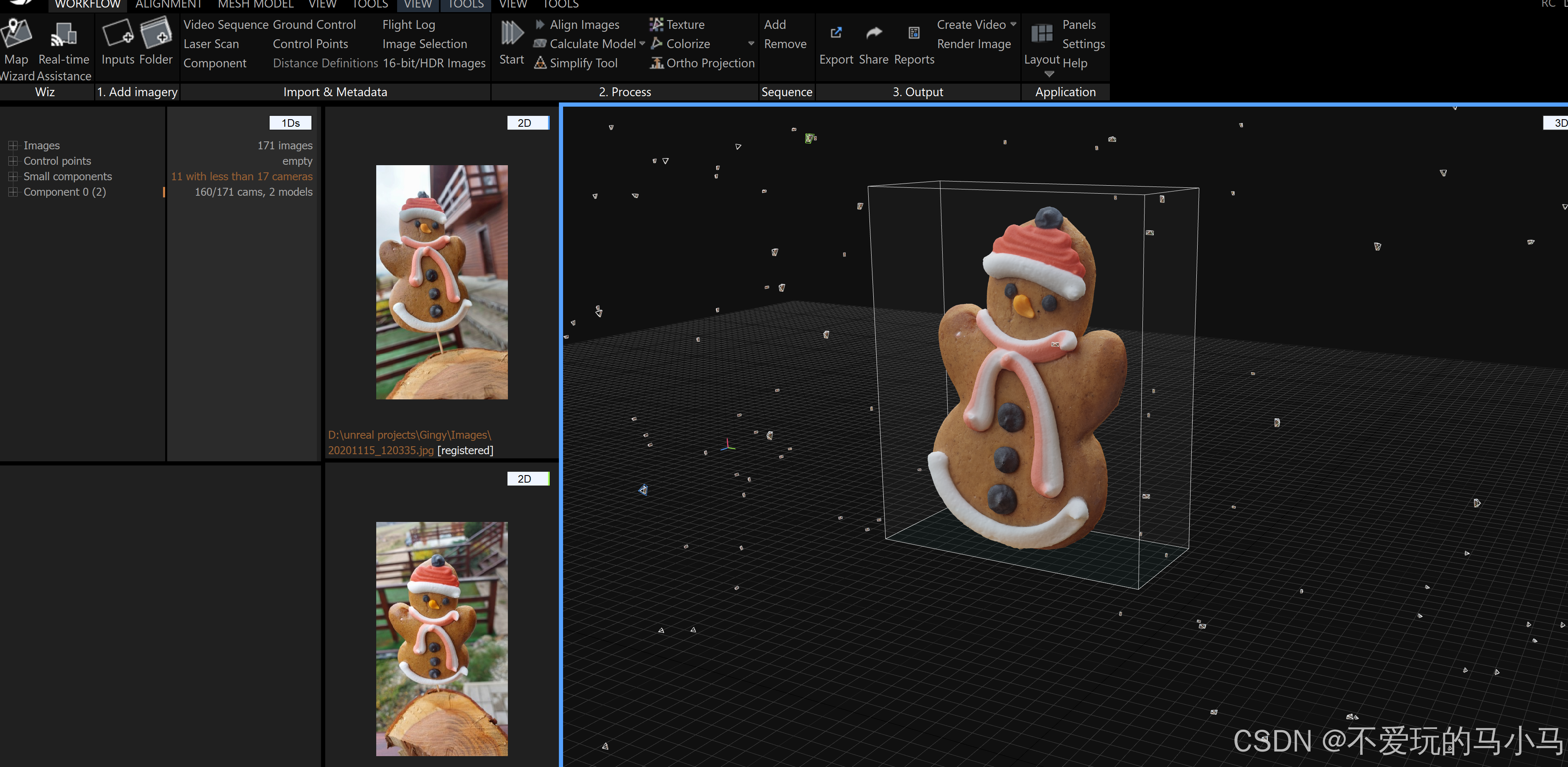
Task: Open the Create Video dropdown arrow
Action: coord(1013,24)
